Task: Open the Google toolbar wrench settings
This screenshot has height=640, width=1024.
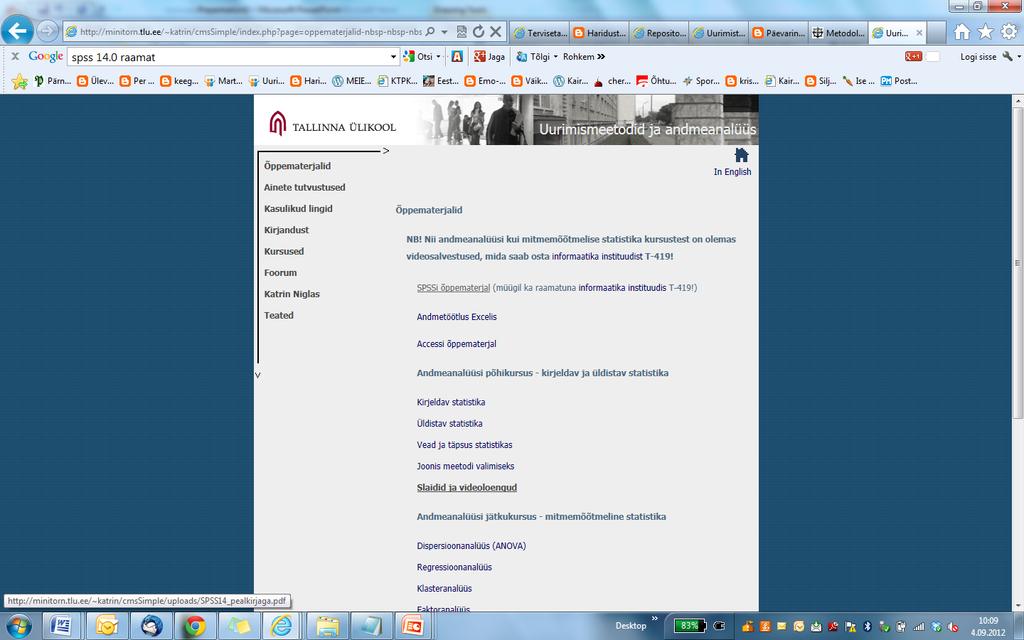Action: tap(1008, 57)
